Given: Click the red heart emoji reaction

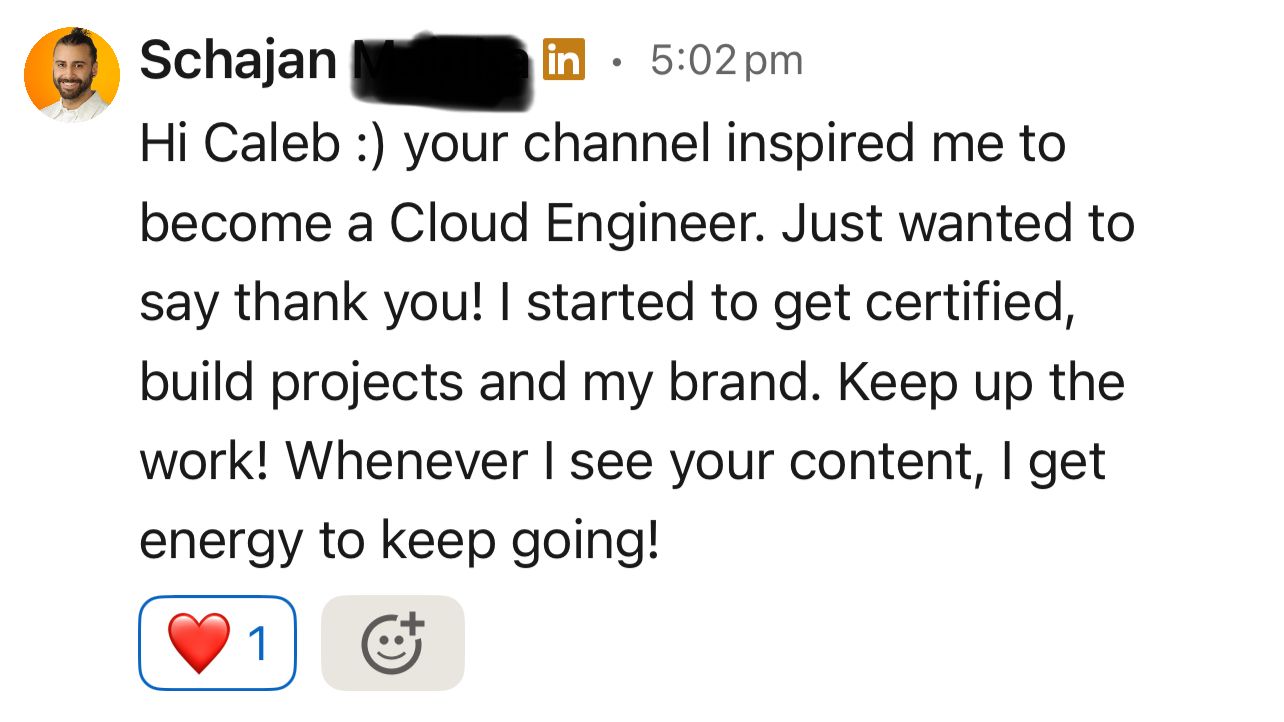Looking at the screenshot, I should point(198,642).
